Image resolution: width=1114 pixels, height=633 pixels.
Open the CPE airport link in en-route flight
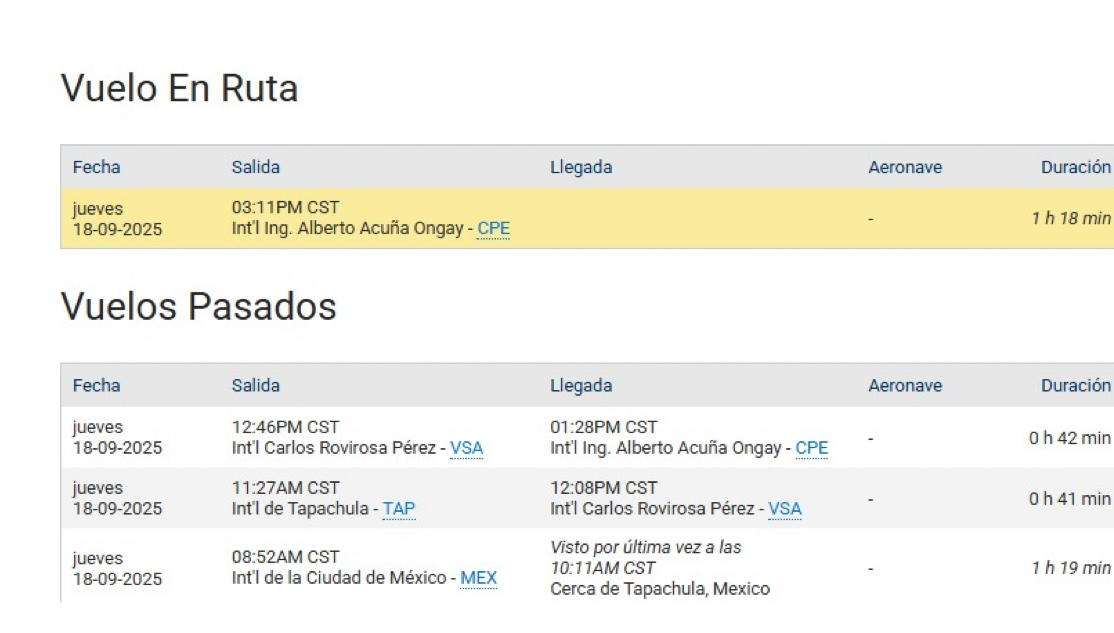(493, 229)
